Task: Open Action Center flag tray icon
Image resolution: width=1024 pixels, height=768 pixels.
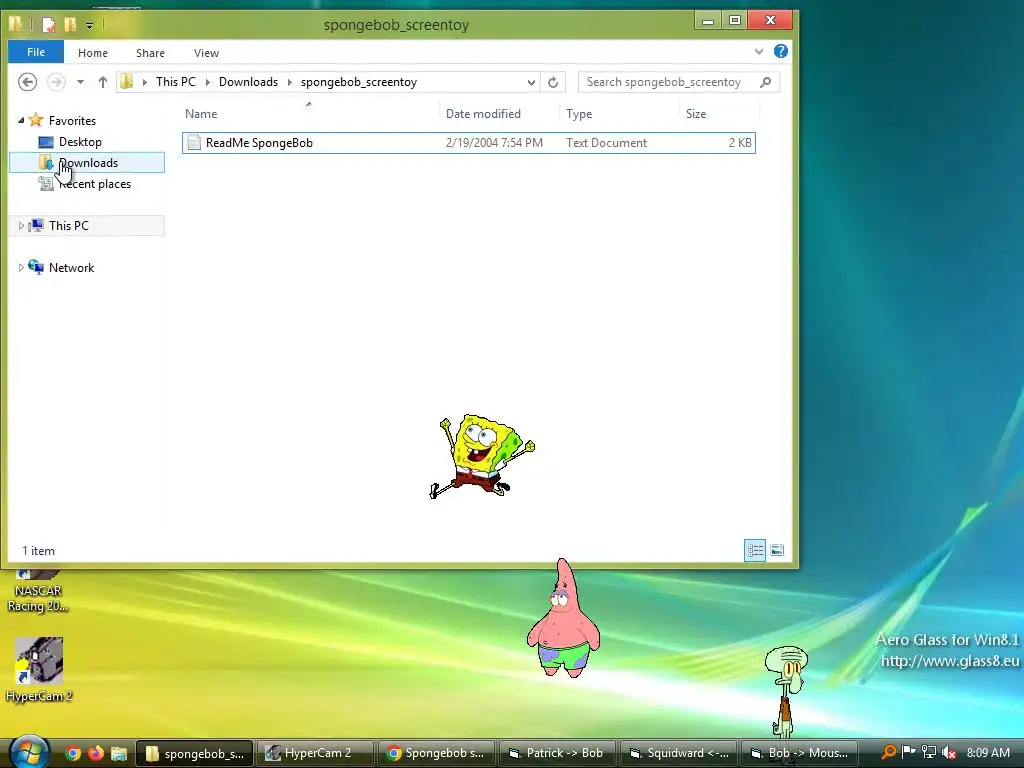Action: pyautogui.click(x=908, y=753)
